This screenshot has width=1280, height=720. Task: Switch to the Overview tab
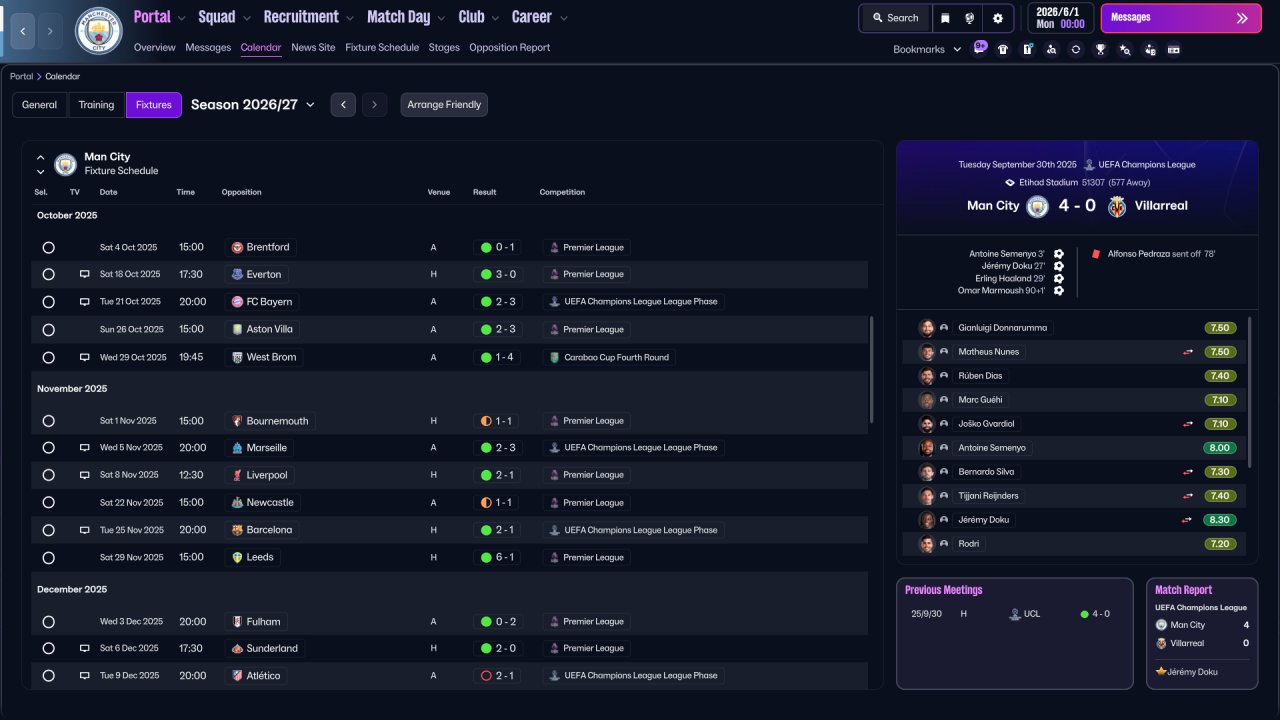click(154, 47)
